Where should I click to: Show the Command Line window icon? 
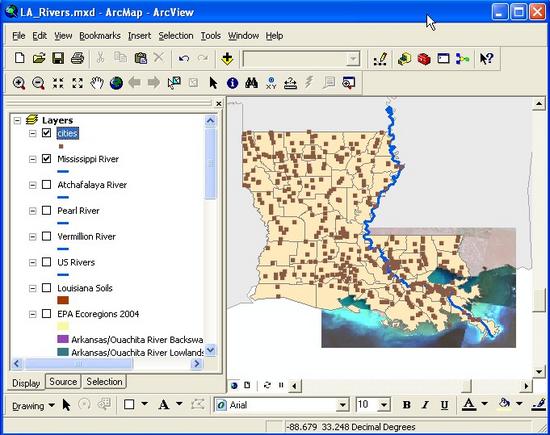click(x=443, y=58)
